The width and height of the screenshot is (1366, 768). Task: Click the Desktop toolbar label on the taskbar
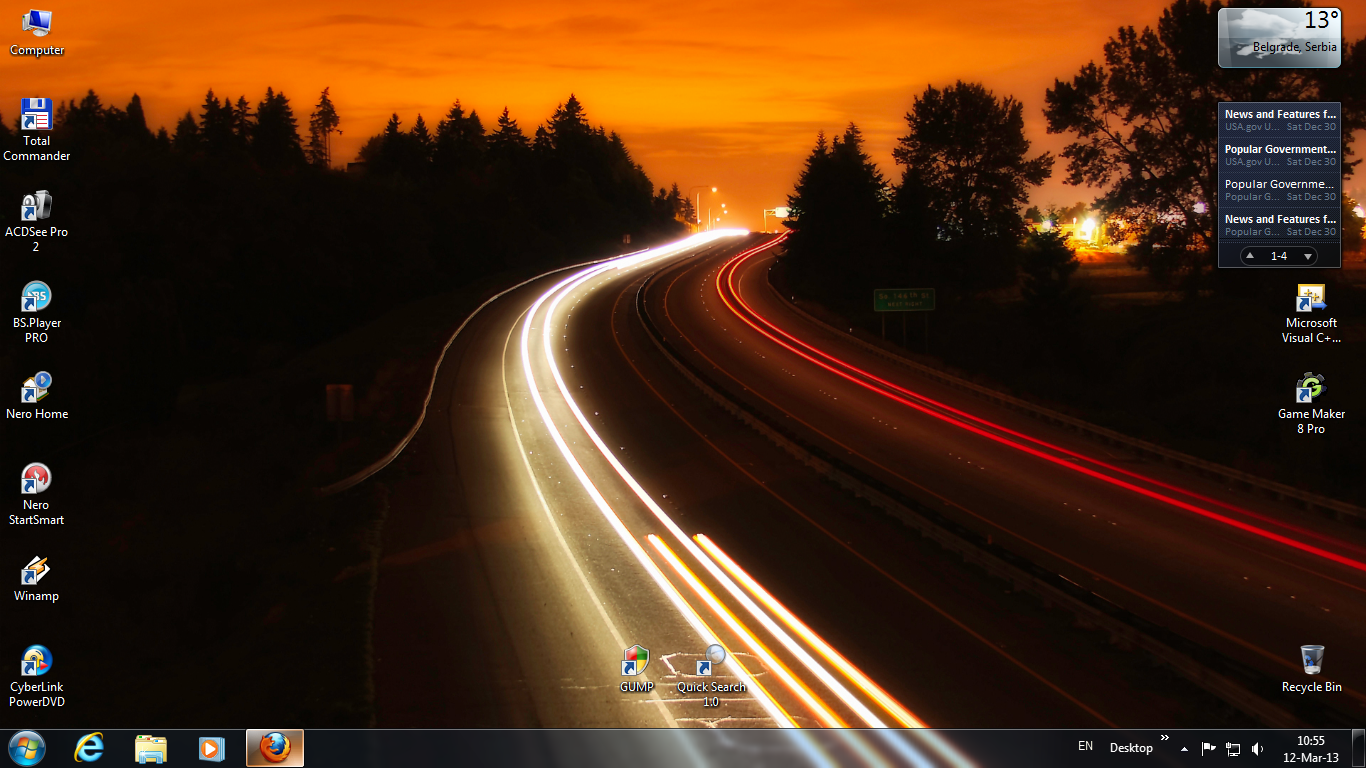click(1131, 748)
